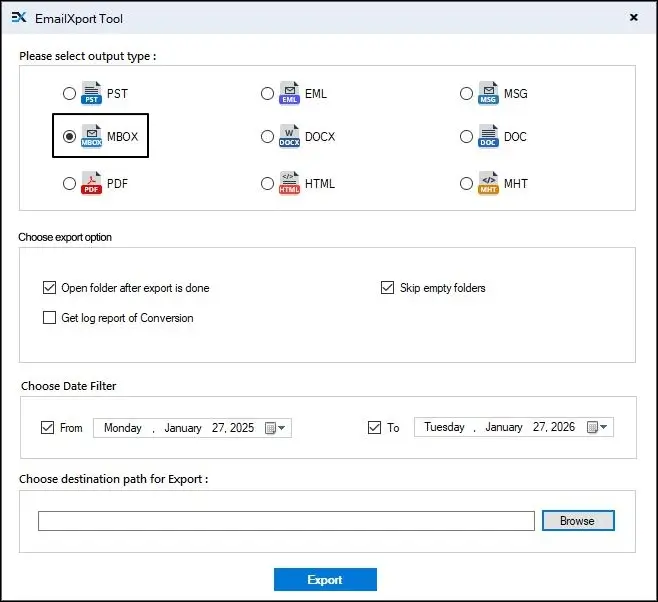Click the DOCX label text

(320, 136)
